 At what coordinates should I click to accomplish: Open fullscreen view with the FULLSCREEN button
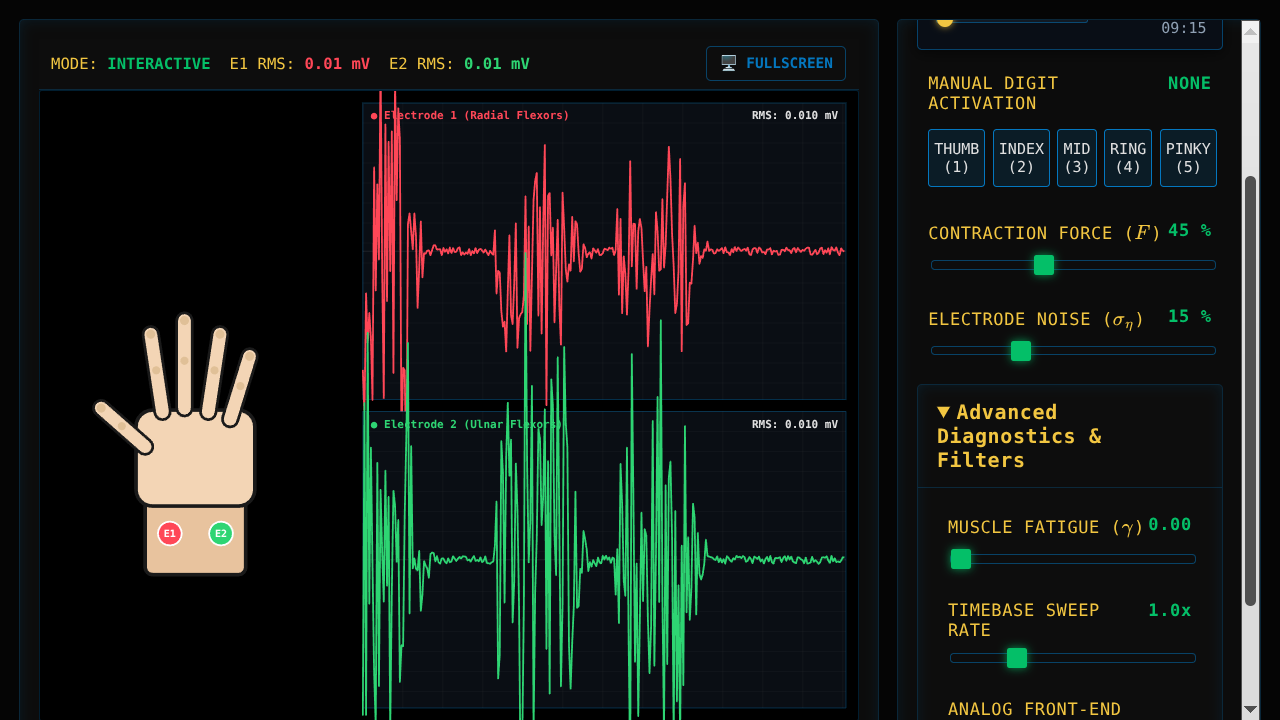776,63
